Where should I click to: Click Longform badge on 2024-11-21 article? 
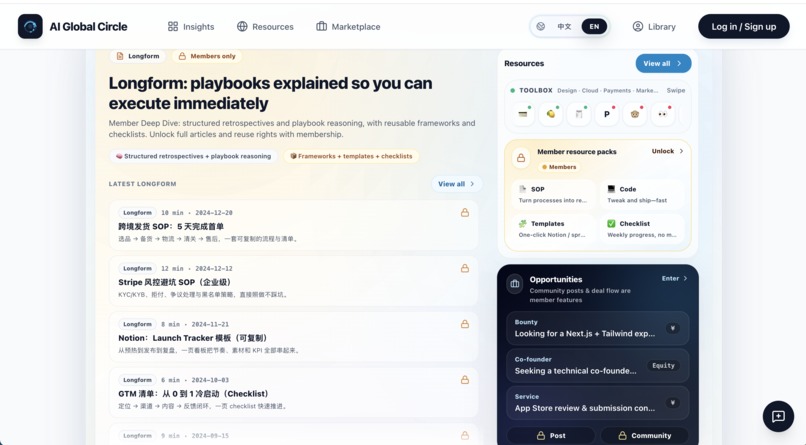click(x=137, y=324)
